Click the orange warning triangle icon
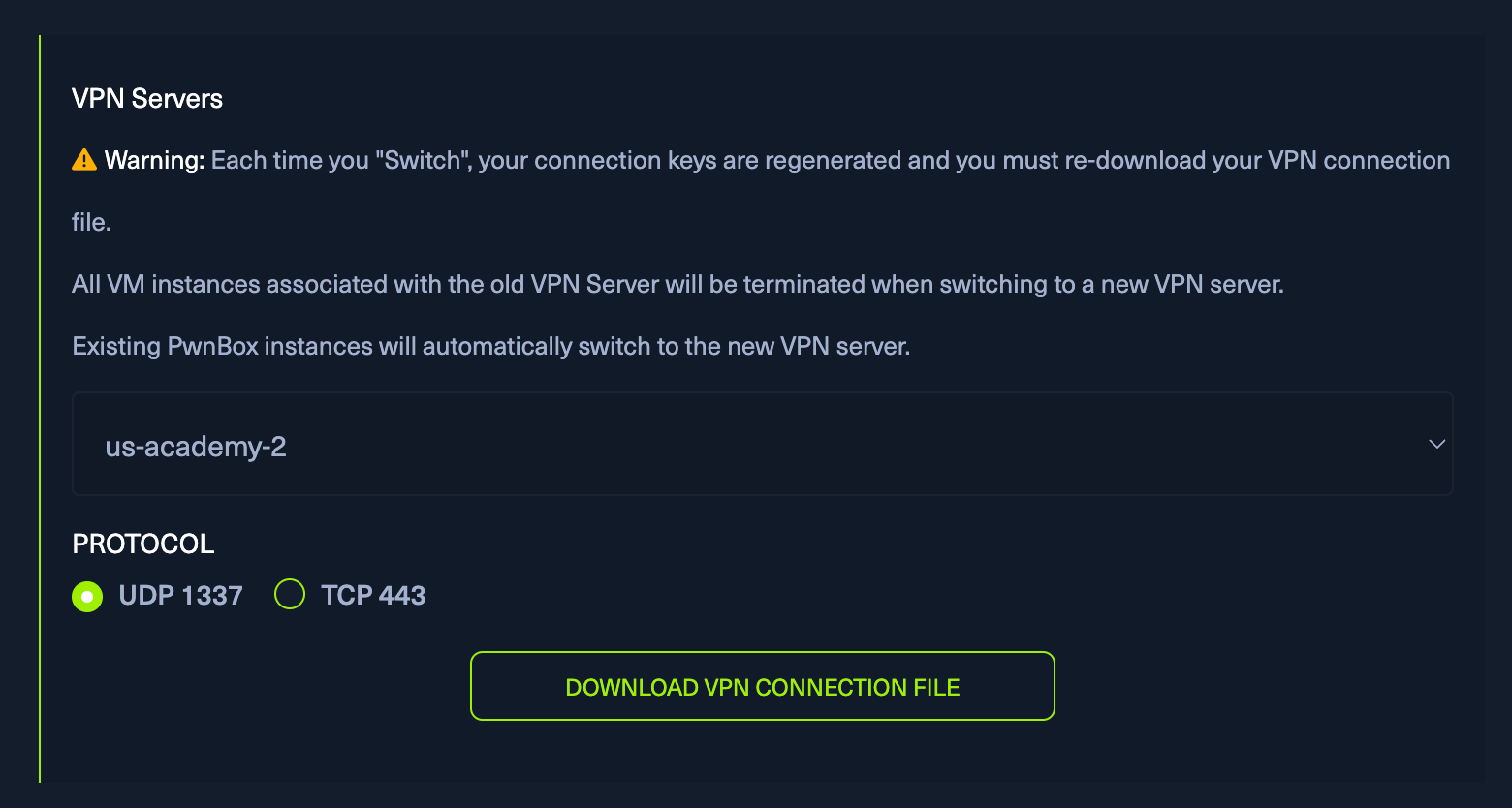 pos(84,160)
